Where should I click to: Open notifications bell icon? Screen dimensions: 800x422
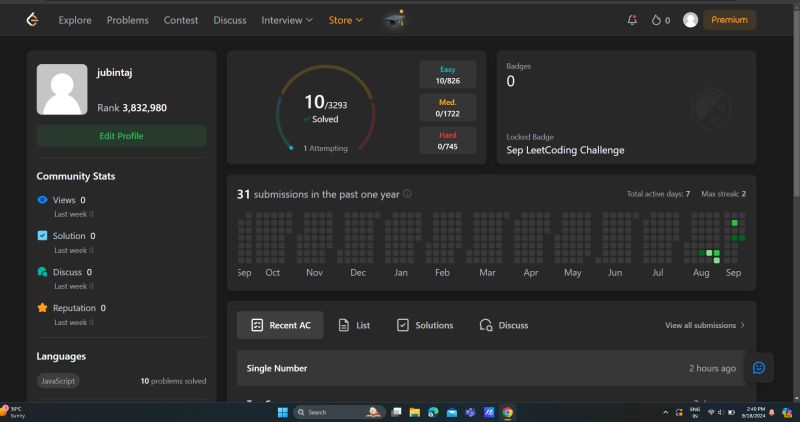pyautogui.click(x=632, y=20)
